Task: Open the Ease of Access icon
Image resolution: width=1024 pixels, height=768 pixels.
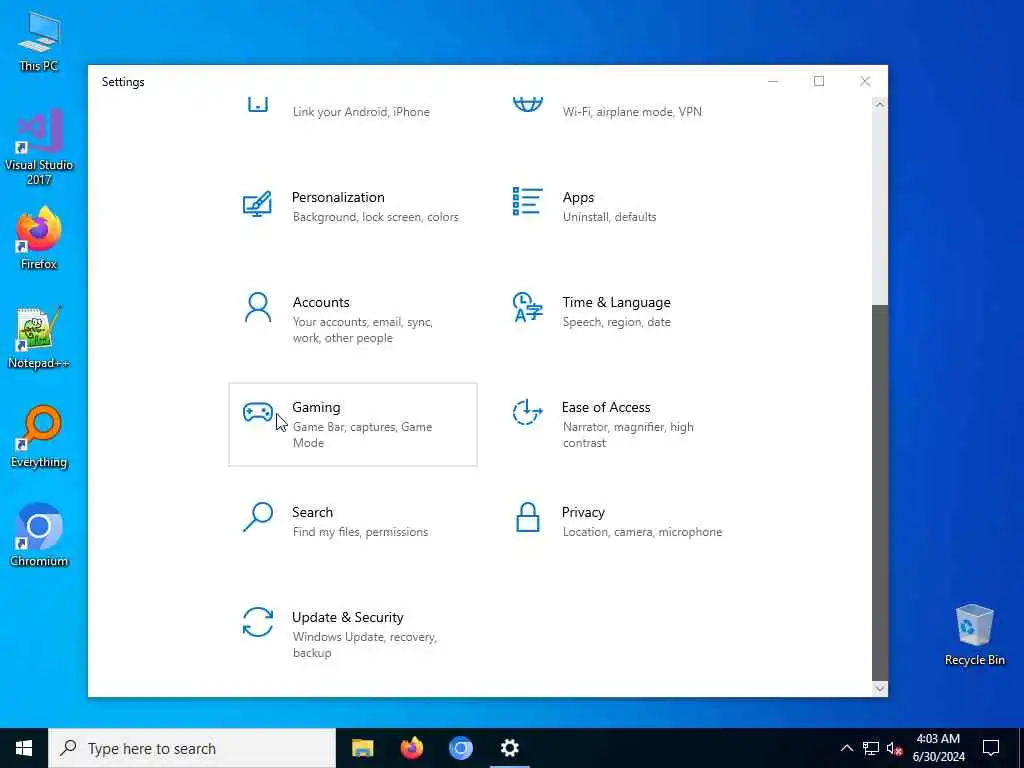Action: 527,413
